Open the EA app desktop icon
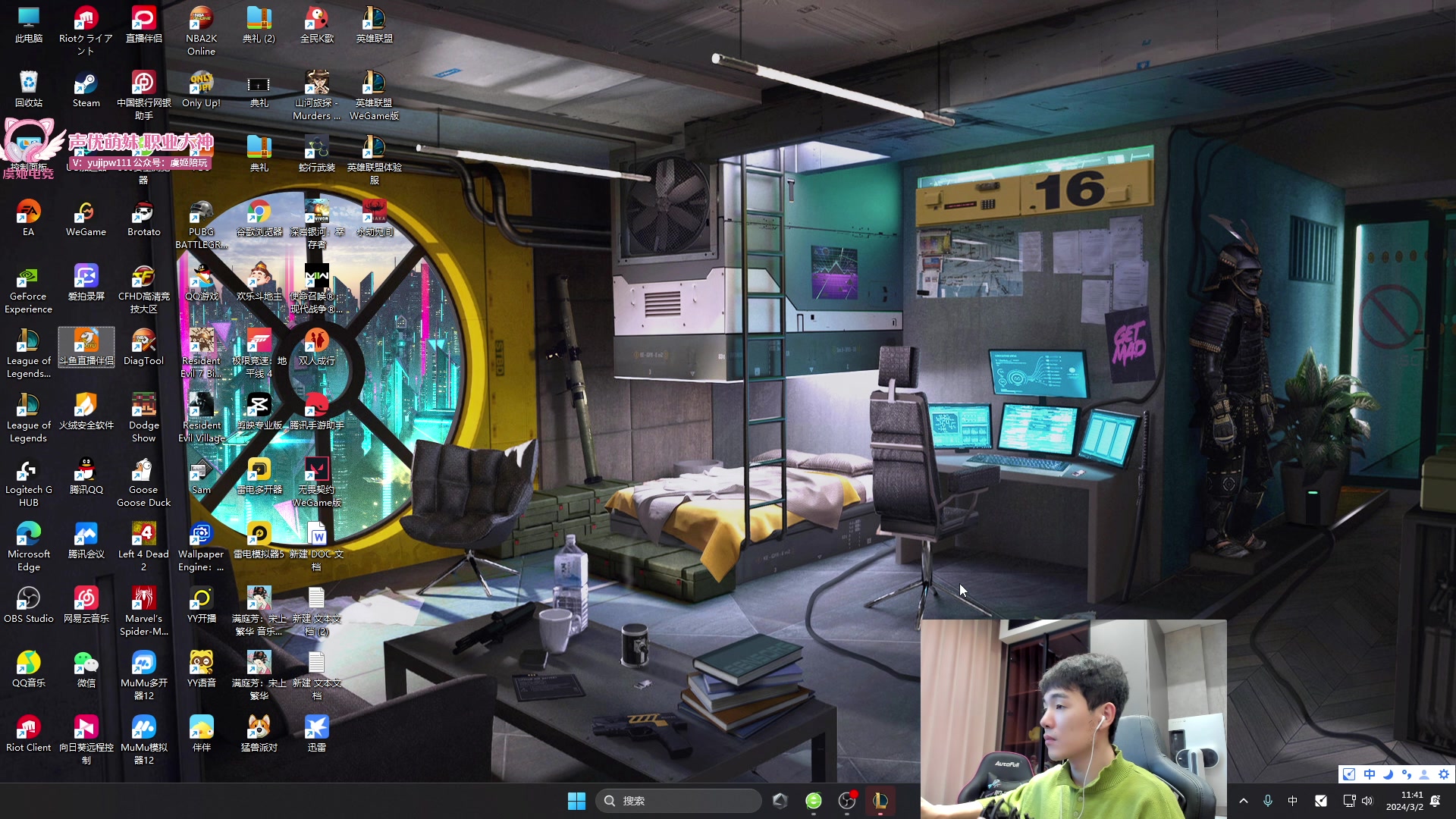 click(28, 219)
